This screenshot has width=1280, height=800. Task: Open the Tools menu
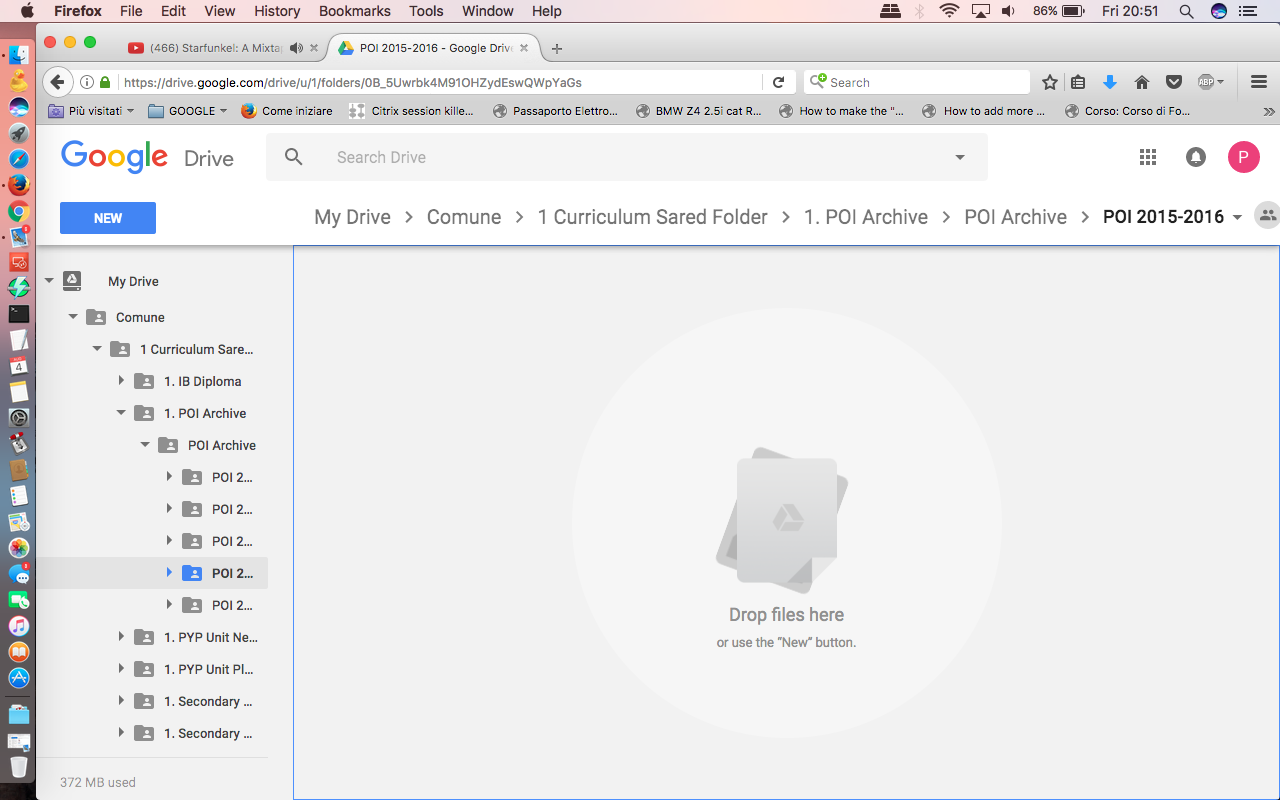[426, 11]
